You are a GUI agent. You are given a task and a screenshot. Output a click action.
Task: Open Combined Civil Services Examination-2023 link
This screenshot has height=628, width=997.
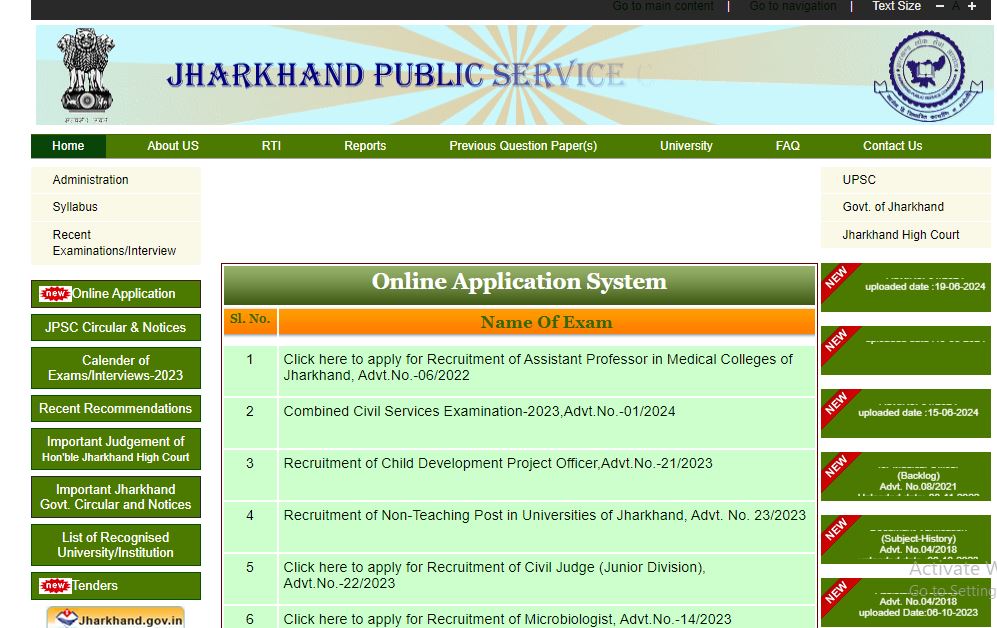[x=479, y=411]
